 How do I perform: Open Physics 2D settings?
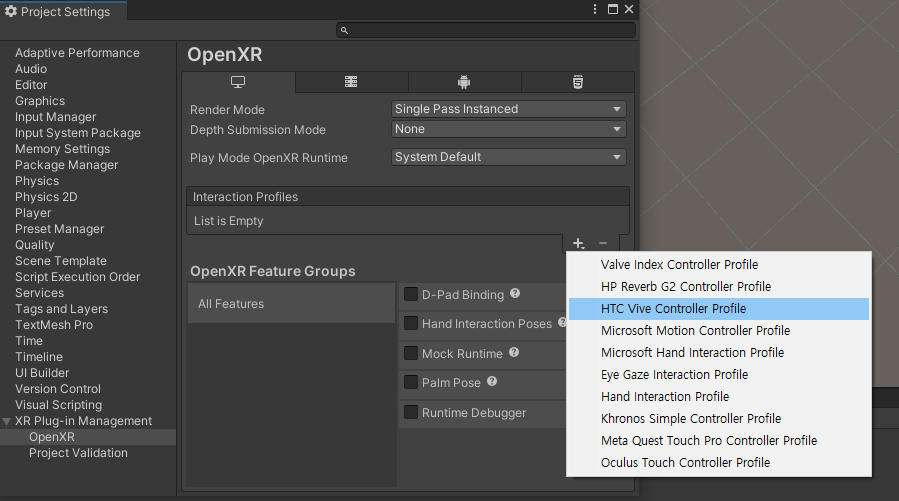[46, 197]
